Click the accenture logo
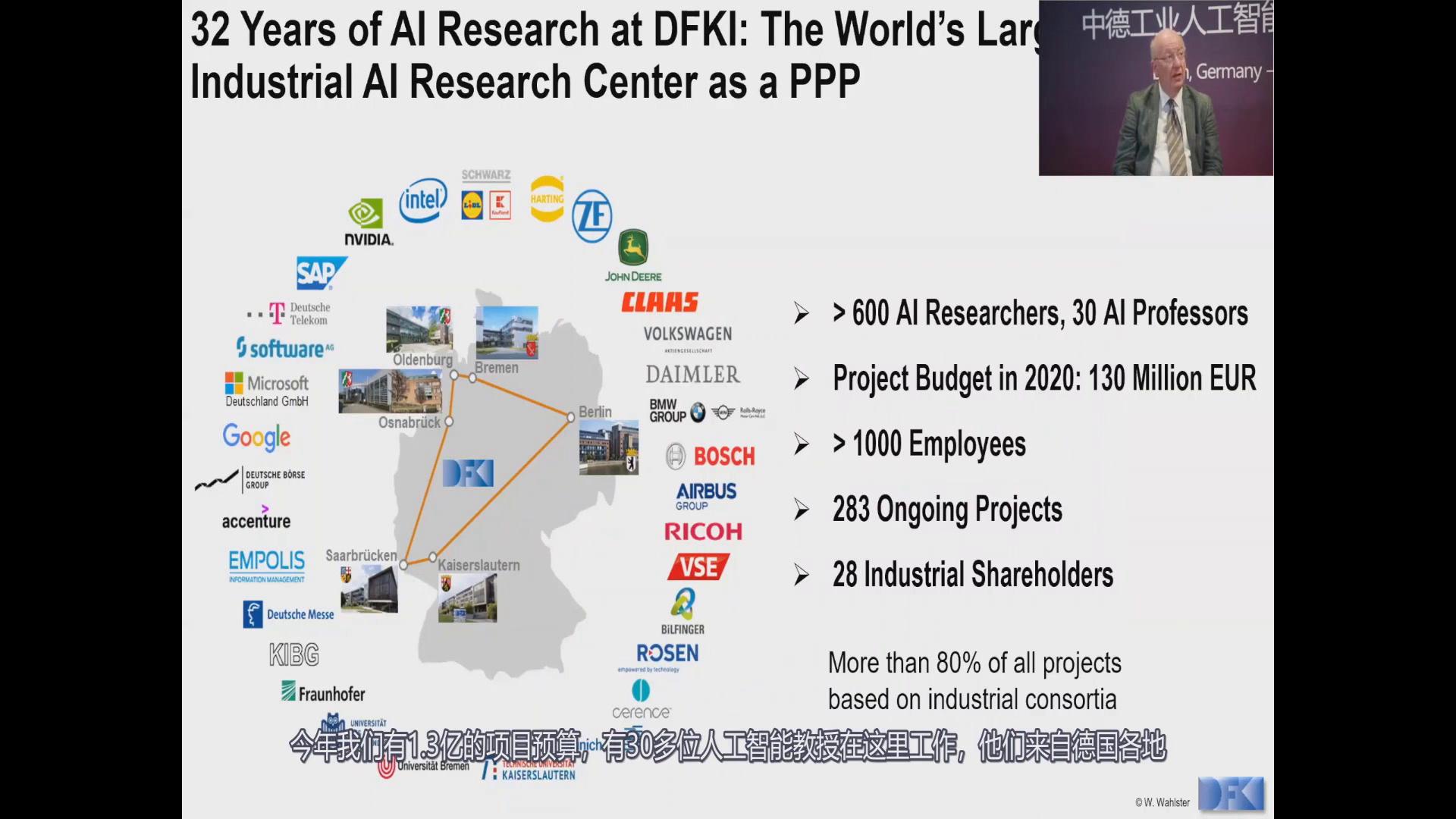Image resolution: width=1456 pixels, height=819 pixels. 256,518
